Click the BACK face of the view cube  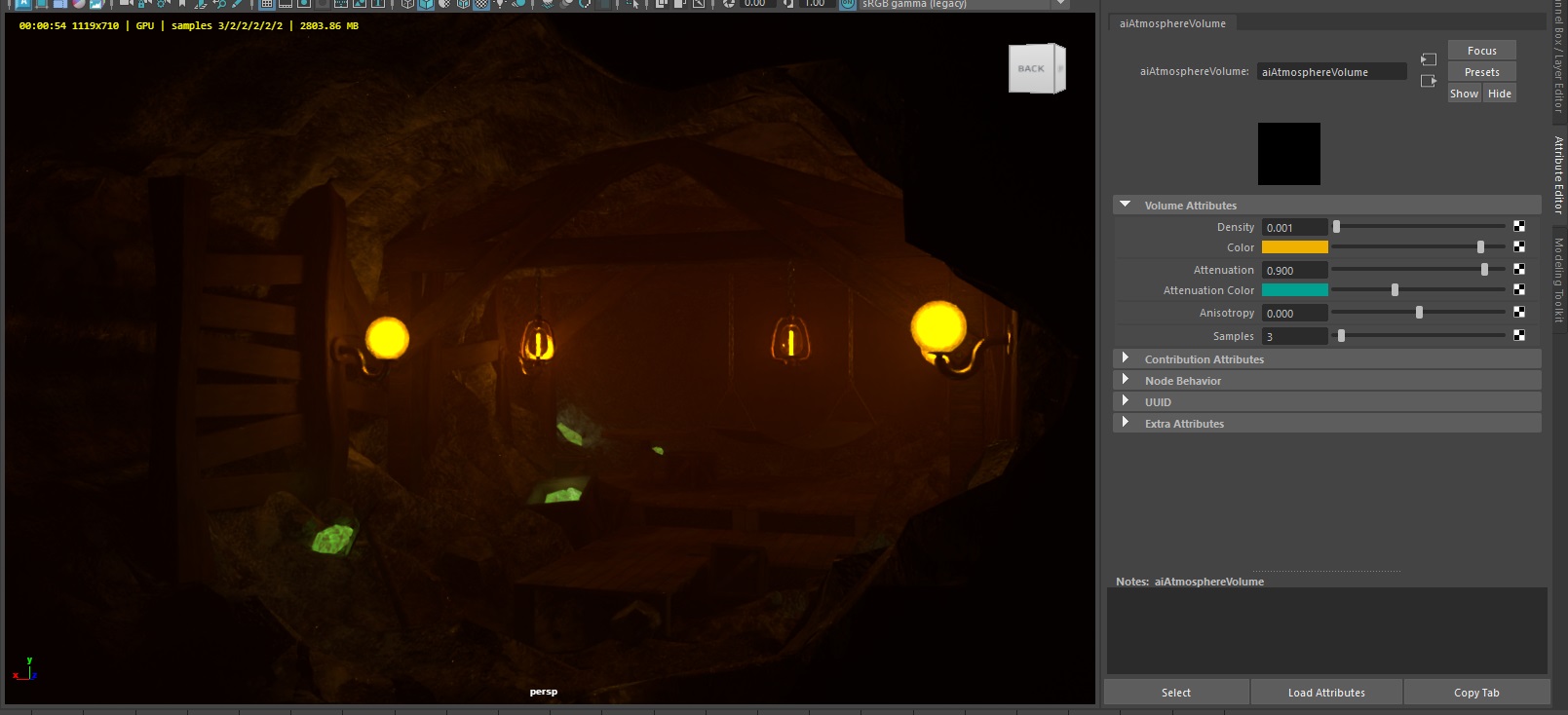pyautogui.click(x=1031, y=69)
